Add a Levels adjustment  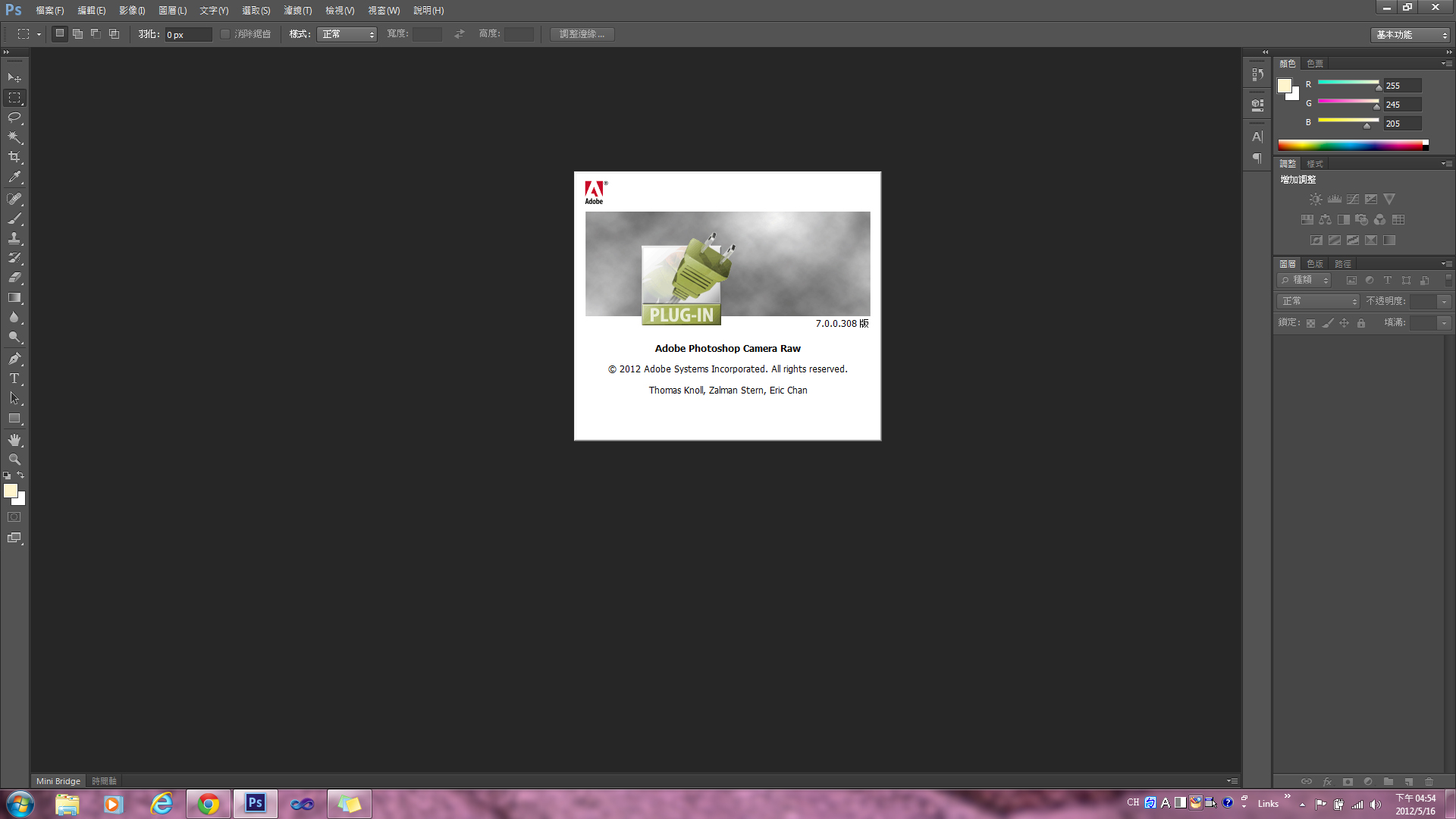(x=1334, y=199)
